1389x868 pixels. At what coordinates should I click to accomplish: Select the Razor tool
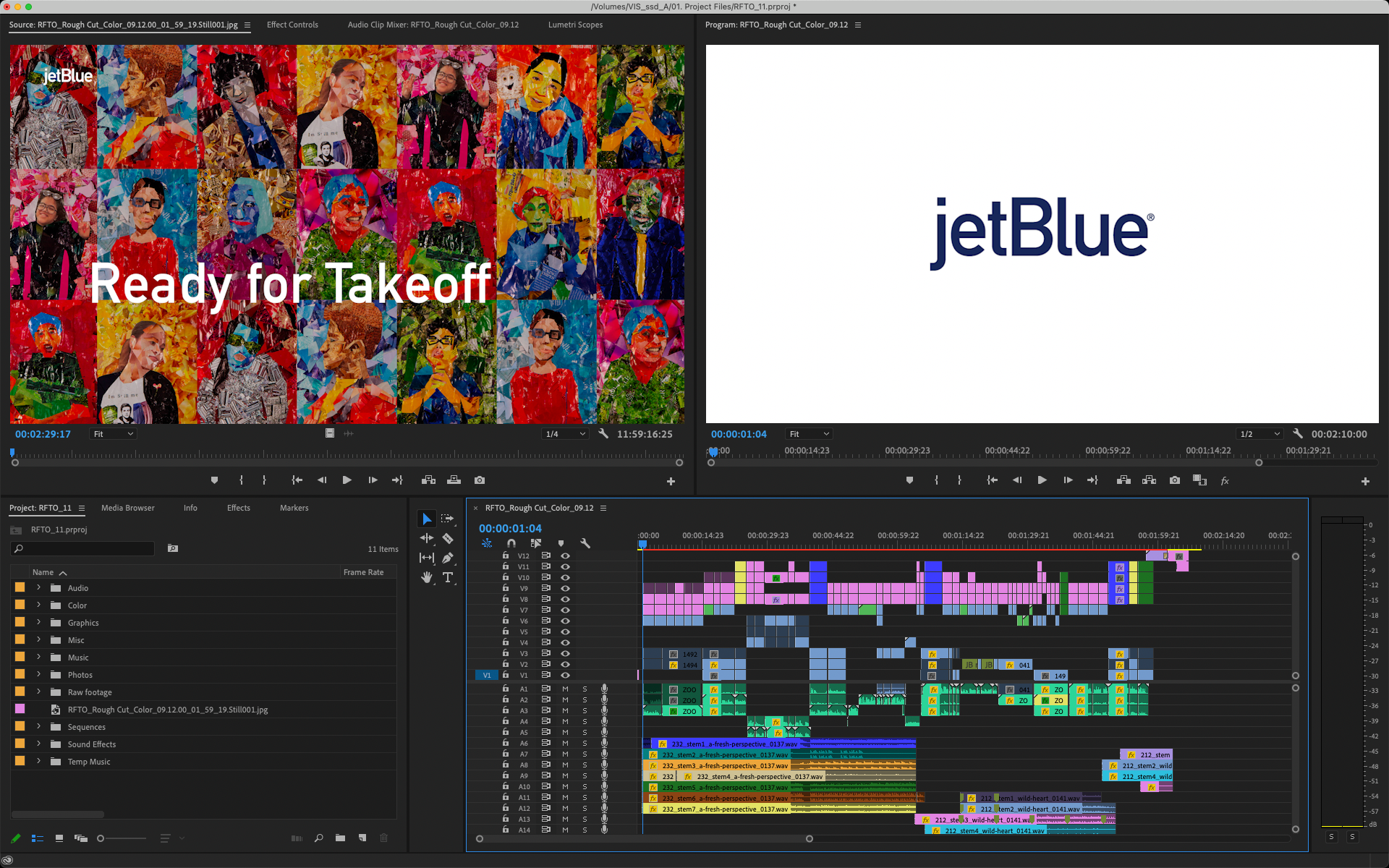pyautogui.click(x=448, y=538)
